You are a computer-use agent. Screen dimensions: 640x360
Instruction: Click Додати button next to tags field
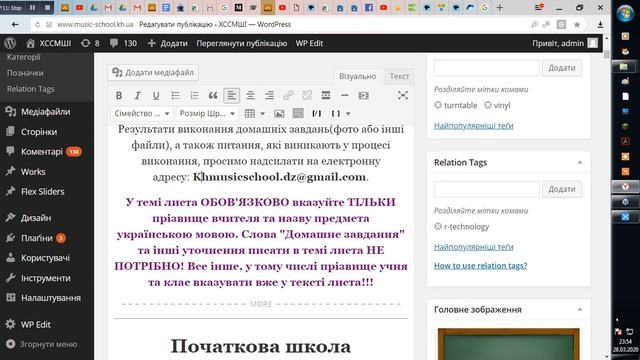coord(562,68)
